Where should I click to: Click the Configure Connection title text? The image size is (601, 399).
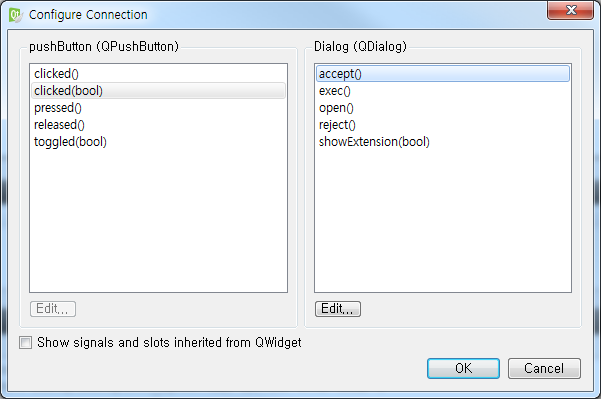pyautogui.click(x=88, y=15)
